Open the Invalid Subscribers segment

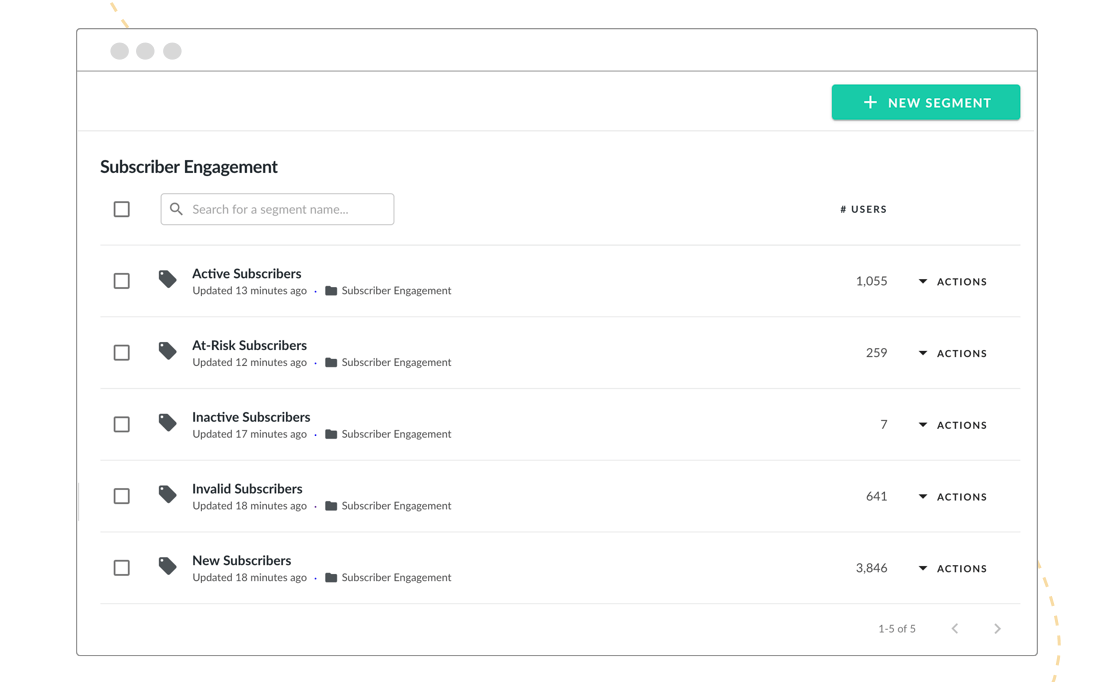click(x=247, y=489)
